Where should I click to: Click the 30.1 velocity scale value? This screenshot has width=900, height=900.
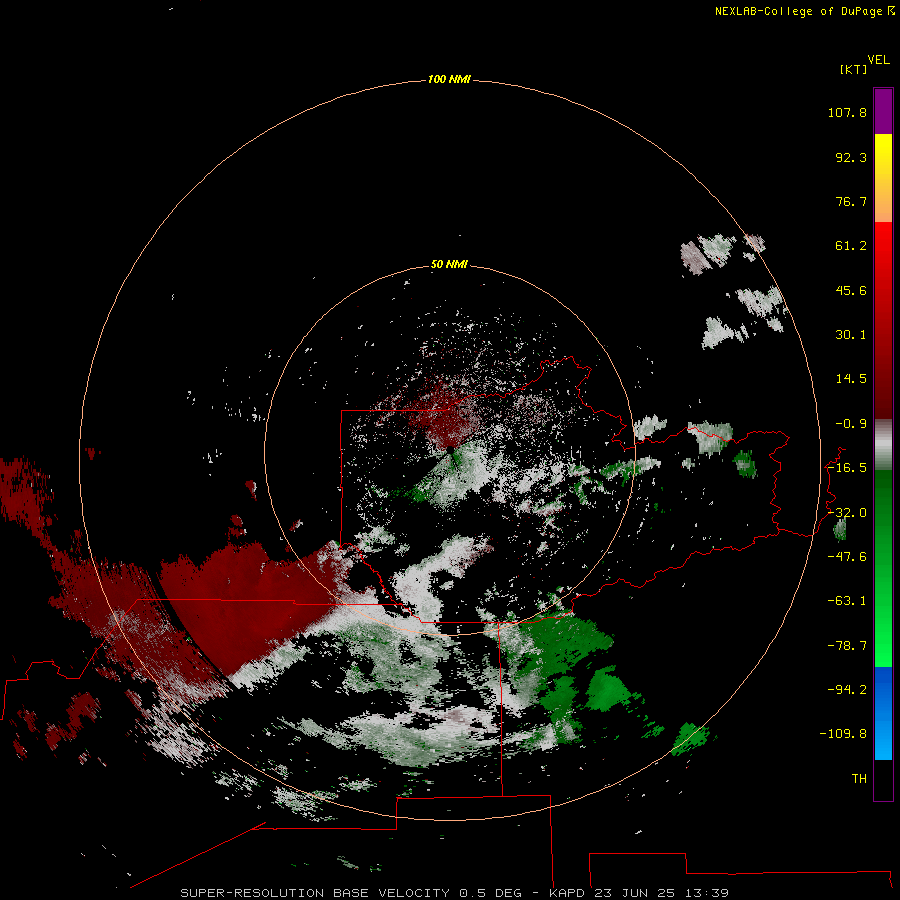(851, 335)
